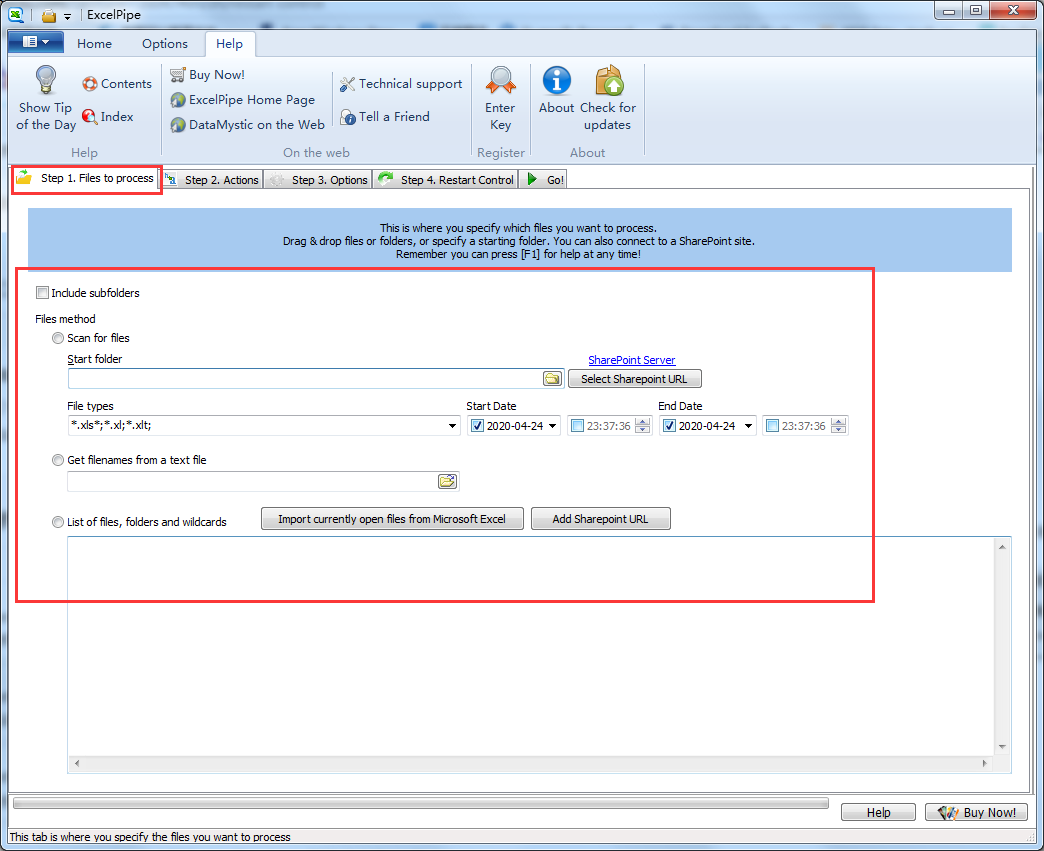This screenshot has width=1044, height=851.
Task: Enable the Start Date time checkbox
Action: [x=577, y=426]
